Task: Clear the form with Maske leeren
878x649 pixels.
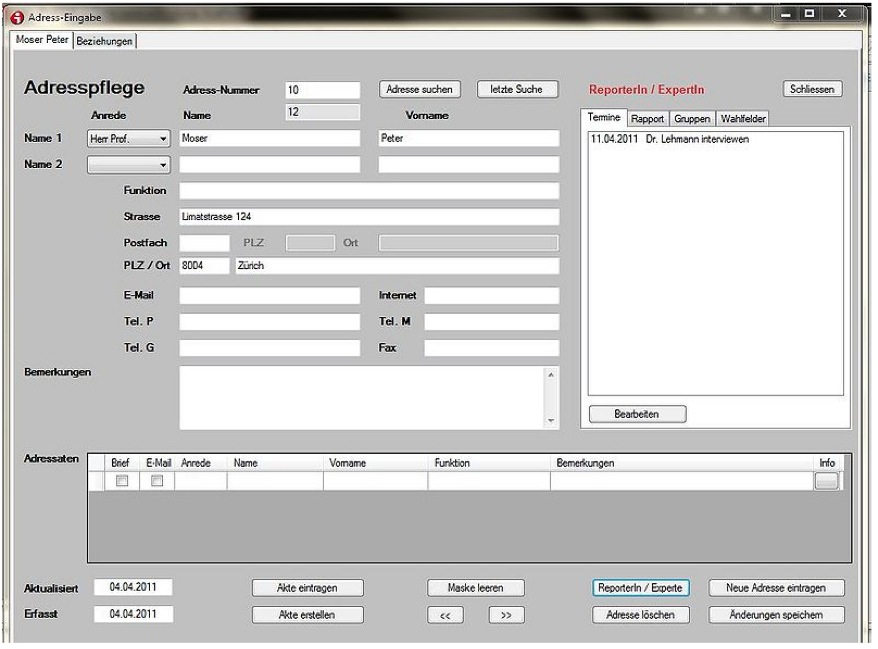Action: point(476,588)
